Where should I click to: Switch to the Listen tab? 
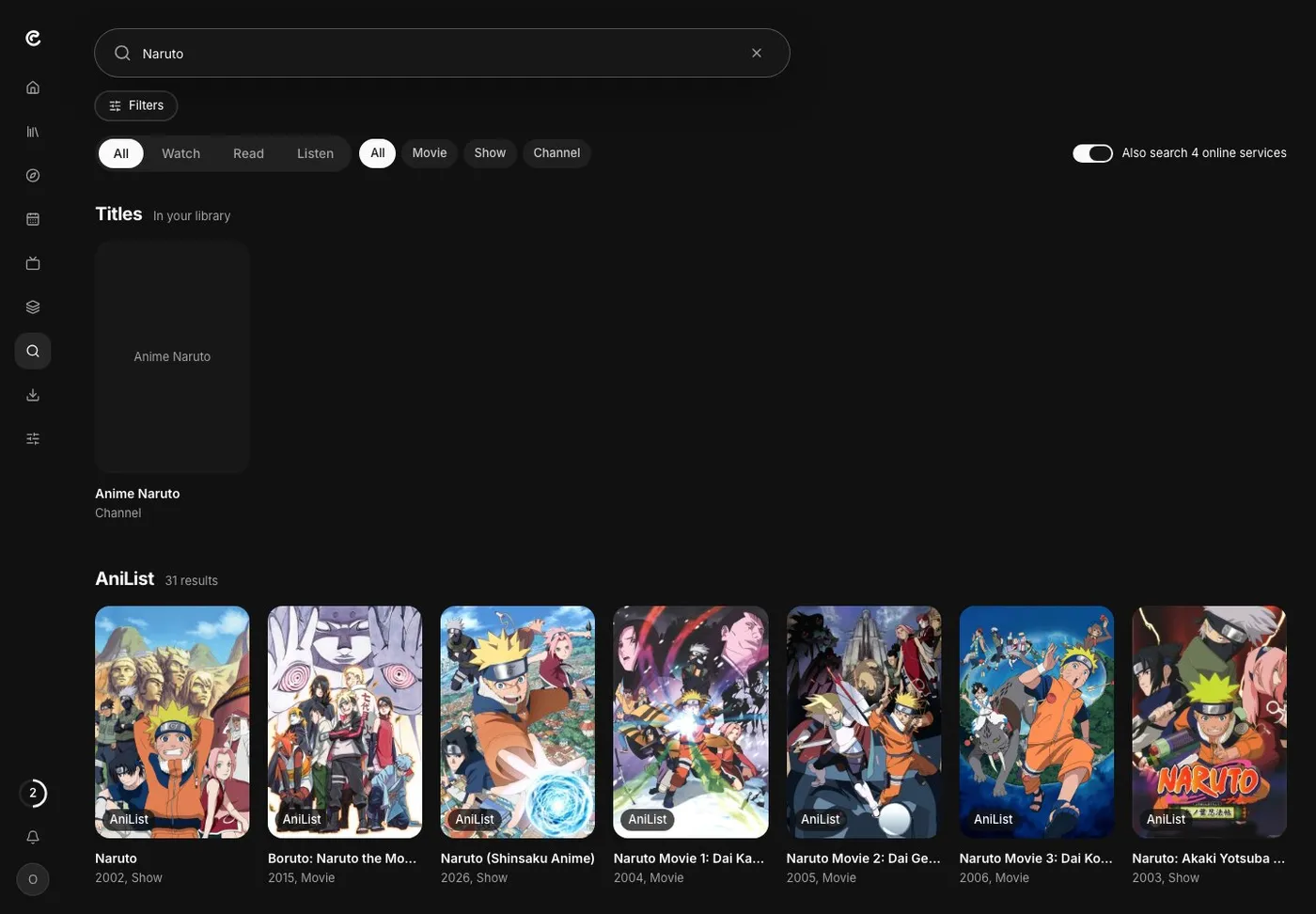coord(315,153)
